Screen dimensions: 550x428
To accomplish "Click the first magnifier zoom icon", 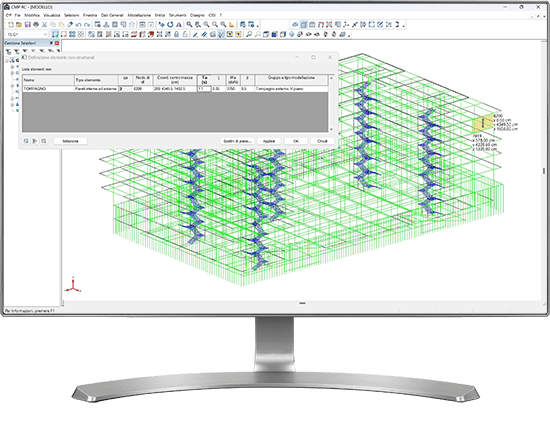I will point(189,25).
